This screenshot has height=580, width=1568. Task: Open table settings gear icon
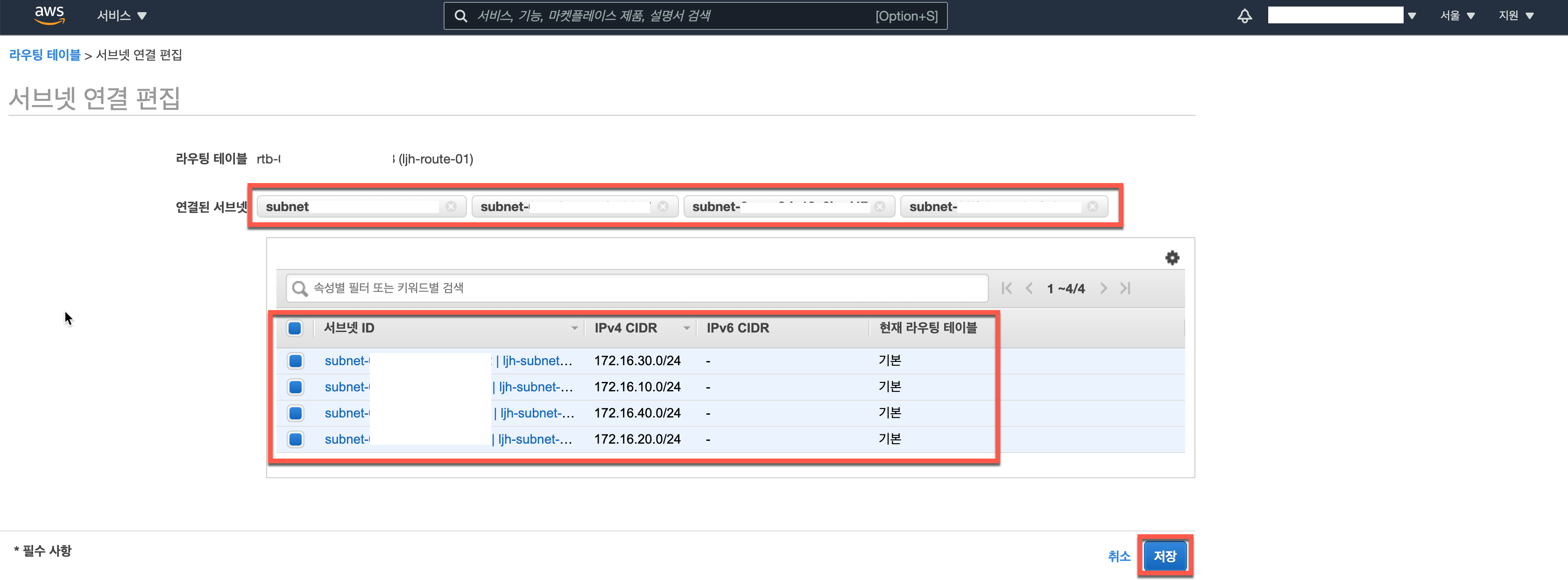coord(1172,257)
